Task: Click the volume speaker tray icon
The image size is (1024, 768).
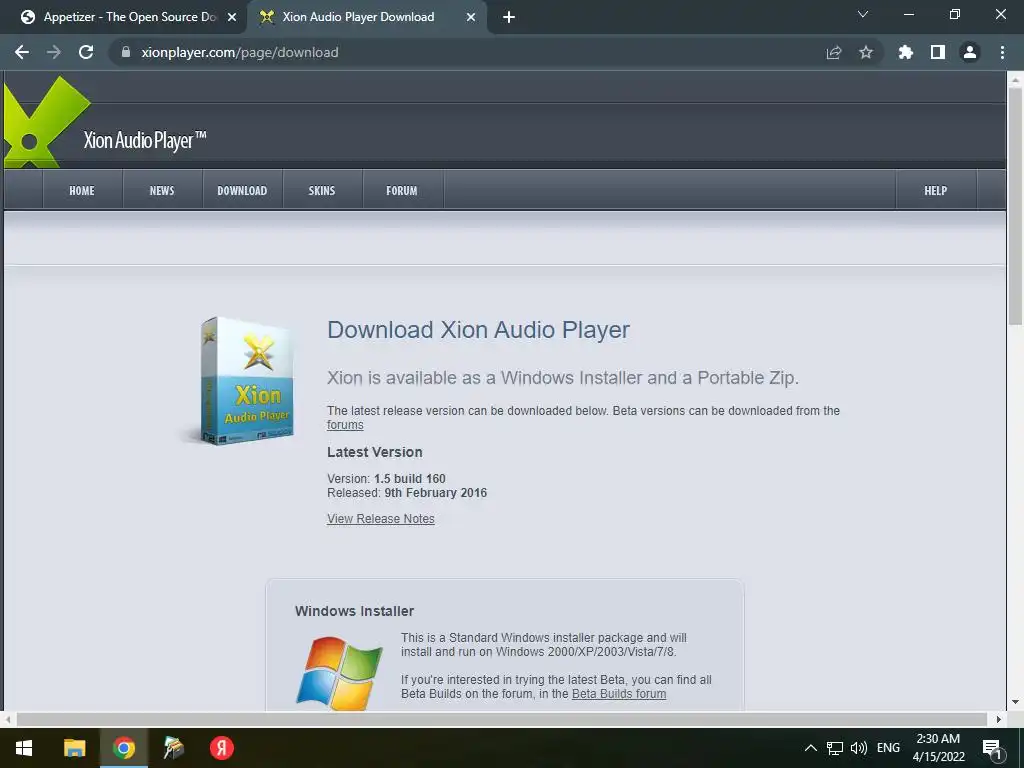Action: tap(859, 748)
